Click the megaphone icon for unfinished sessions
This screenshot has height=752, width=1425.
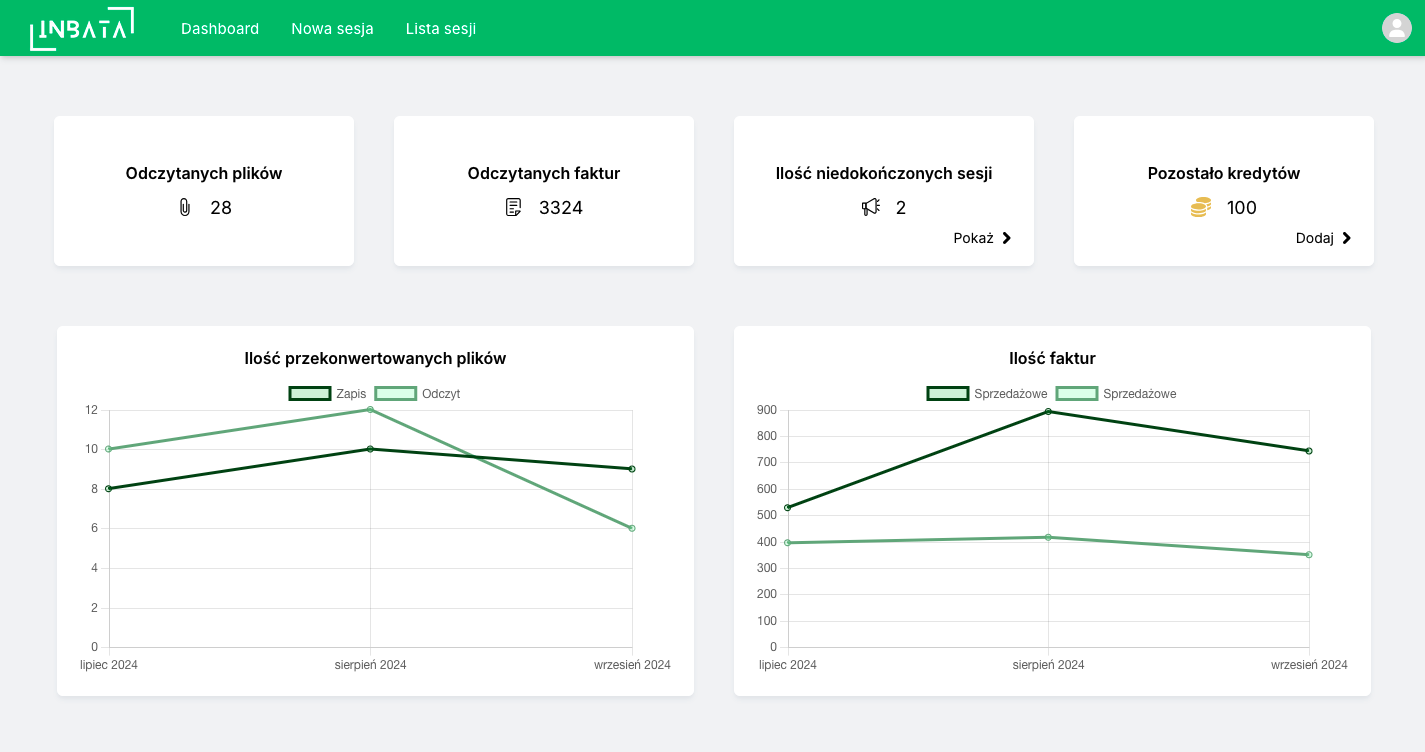871,207
